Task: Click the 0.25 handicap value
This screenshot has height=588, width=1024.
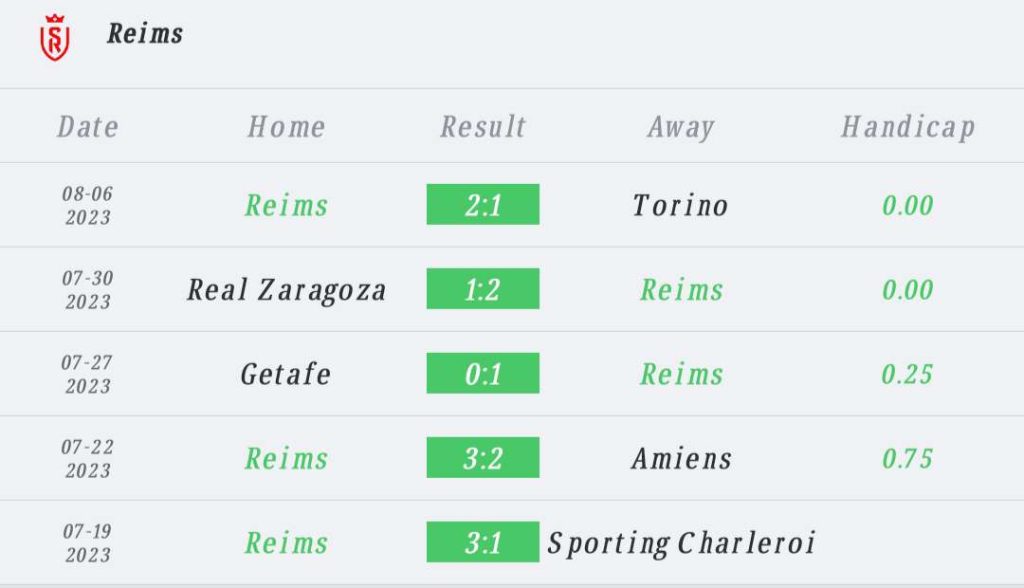Action: pos(907,374)
